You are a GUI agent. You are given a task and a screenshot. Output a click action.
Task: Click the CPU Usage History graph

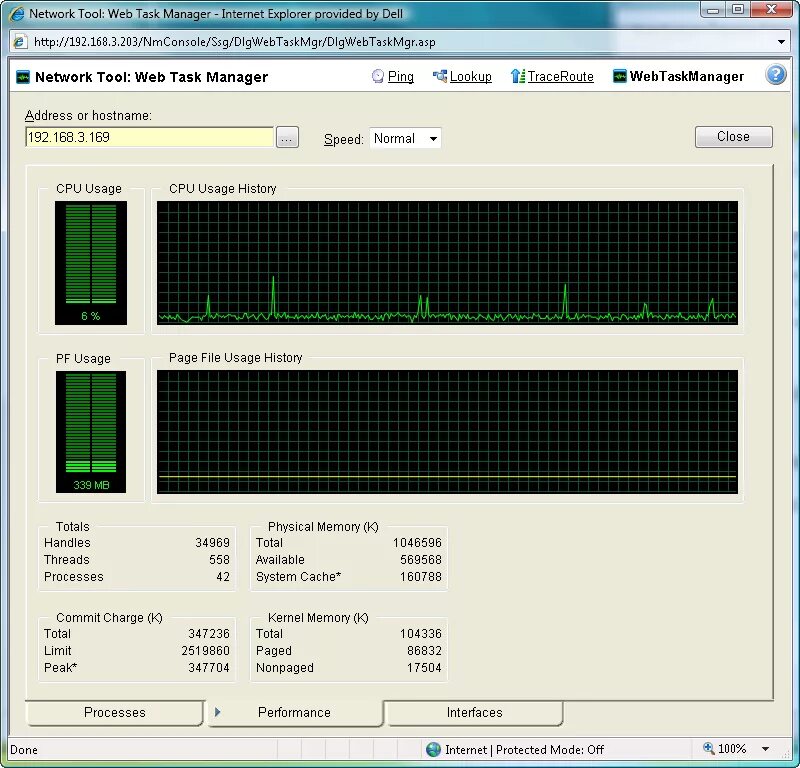pos(447,263)
